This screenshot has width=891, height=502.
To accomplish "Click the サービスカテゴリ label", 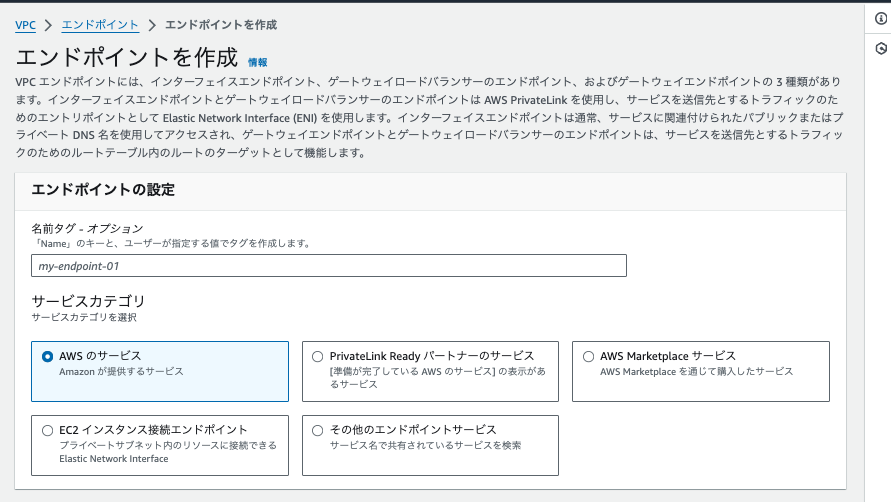I will (88, 301).
